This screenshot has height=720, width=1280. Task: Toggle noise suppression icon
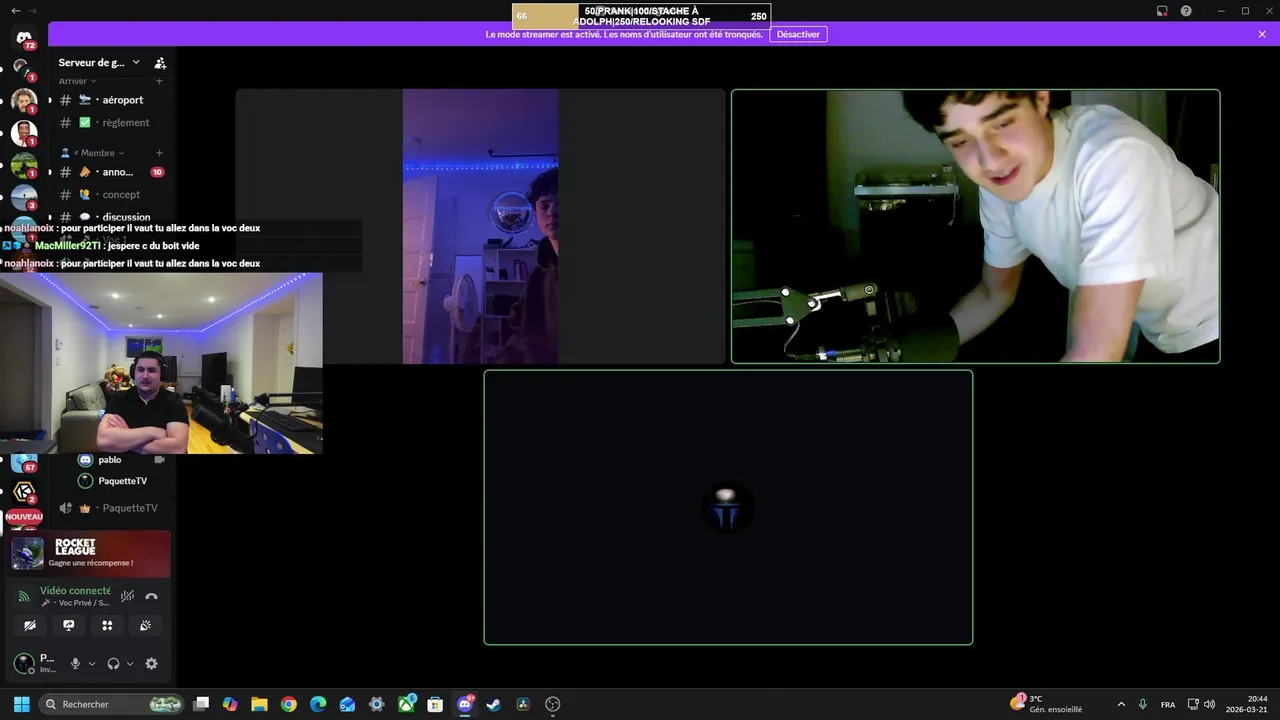tap(127, 596)
